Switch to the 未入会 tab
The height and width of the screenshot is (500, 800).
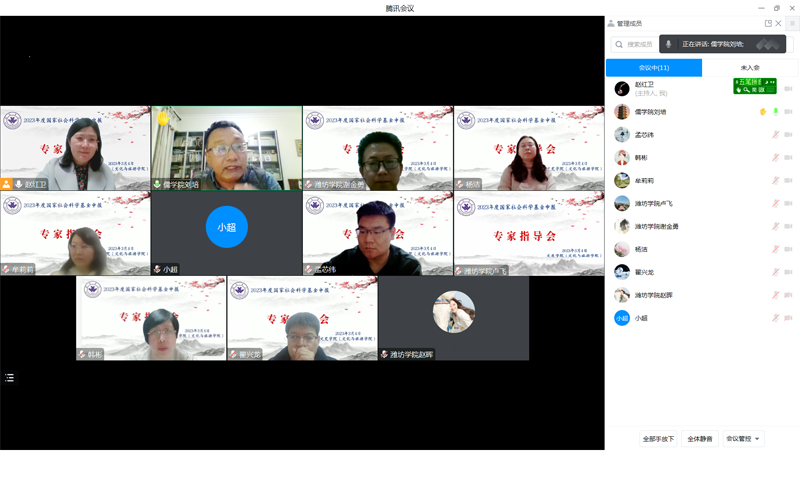coord(749,68)
